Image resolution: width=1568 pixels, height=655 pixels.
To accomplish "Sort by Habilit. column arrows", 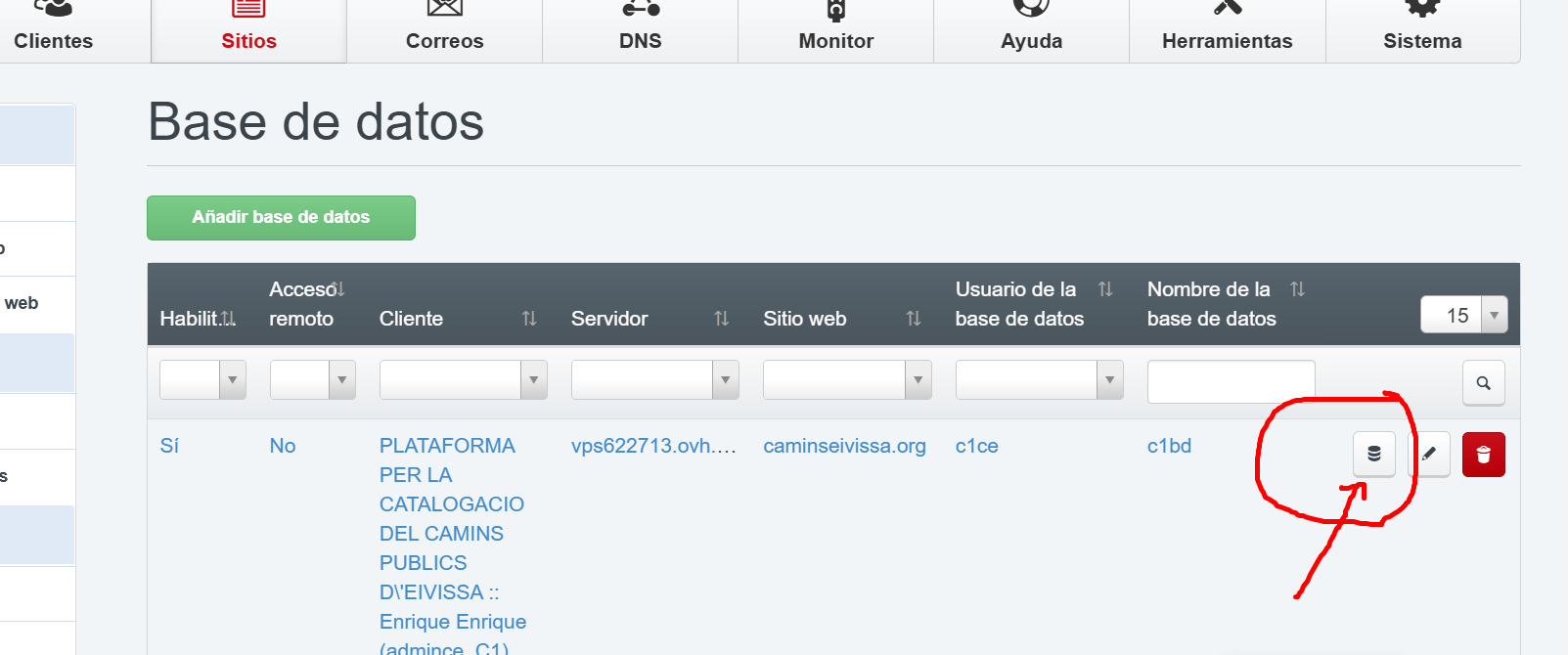I will (228, 319).
